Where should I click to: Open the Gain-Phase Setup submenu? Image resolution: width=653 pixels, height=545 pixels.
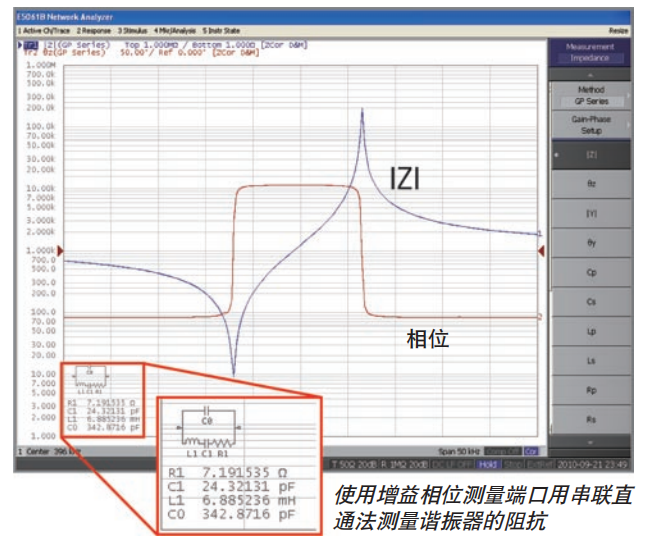pyautogui.click(x=590, y=125)
